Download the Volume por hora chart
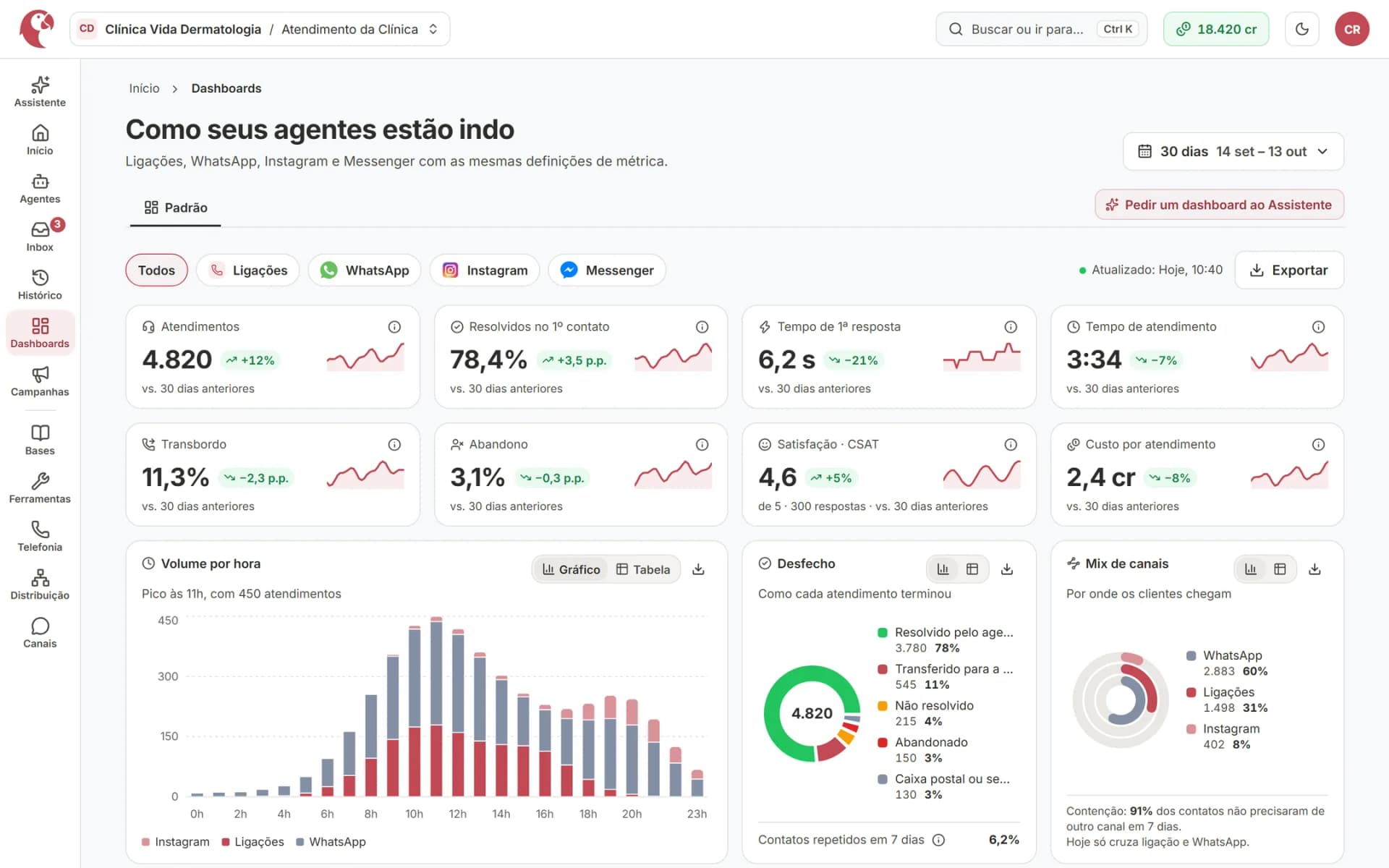Viewport: 1389px width, 868px height. [698, 569]
